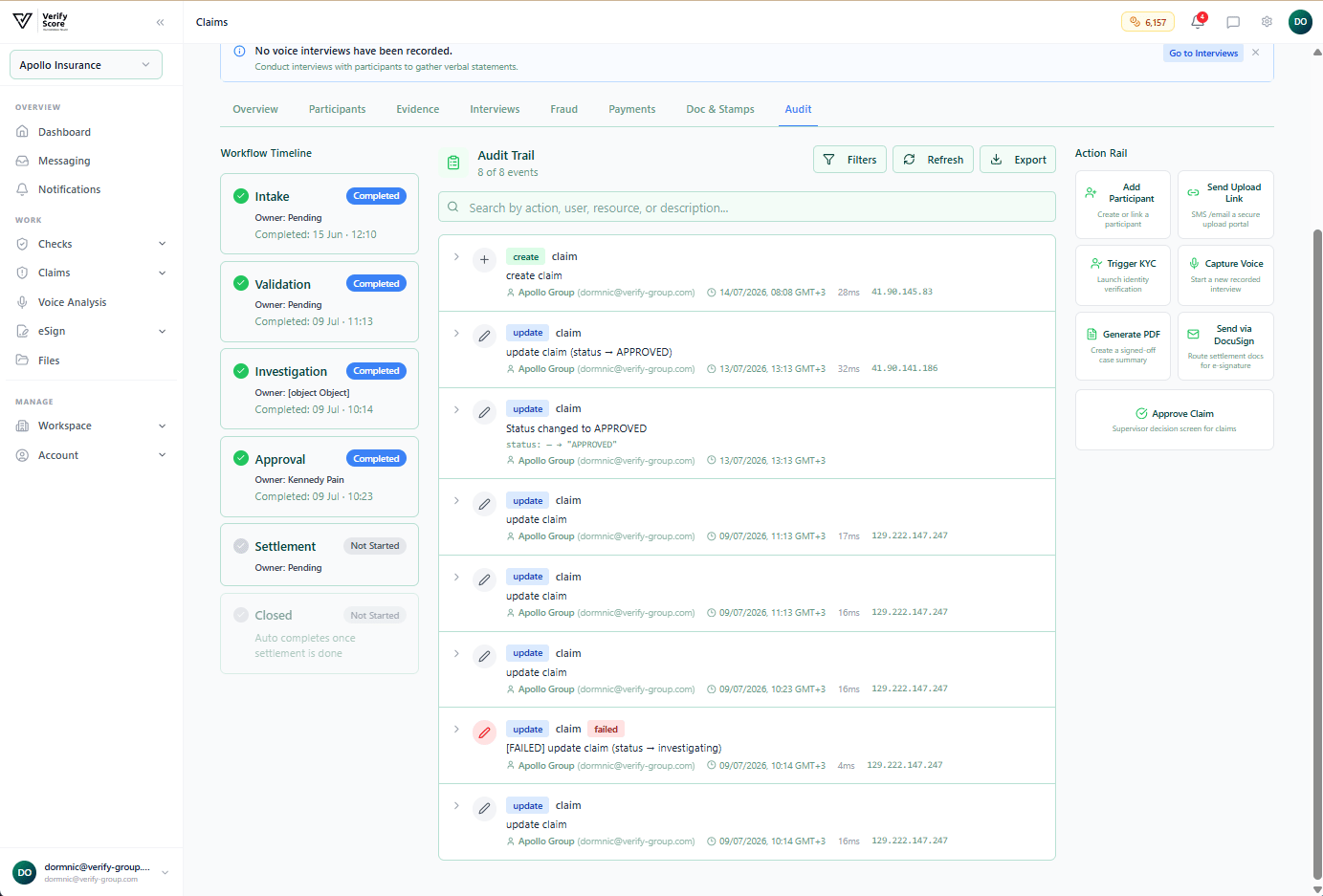The width and height of the screenshot is (1323, 896).
Task: Click the failed badge on update claim
Action: [x=606, y=729]
